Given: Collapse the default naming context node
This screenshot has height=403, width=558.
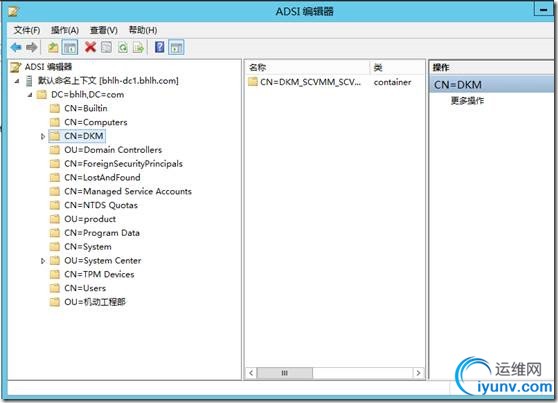Looking at the screenshot, I should (x=17, y=81).
